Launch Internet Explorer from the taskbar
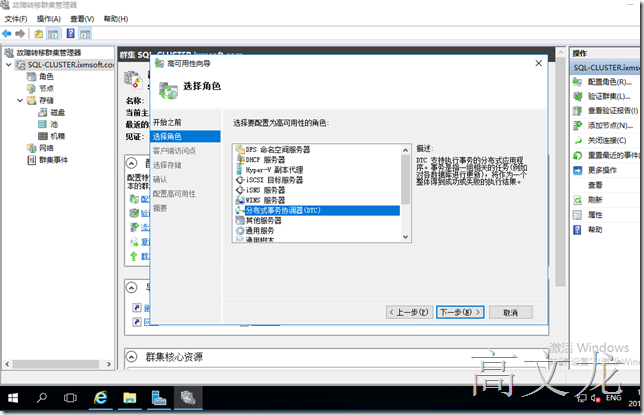 tap(101, 398)
